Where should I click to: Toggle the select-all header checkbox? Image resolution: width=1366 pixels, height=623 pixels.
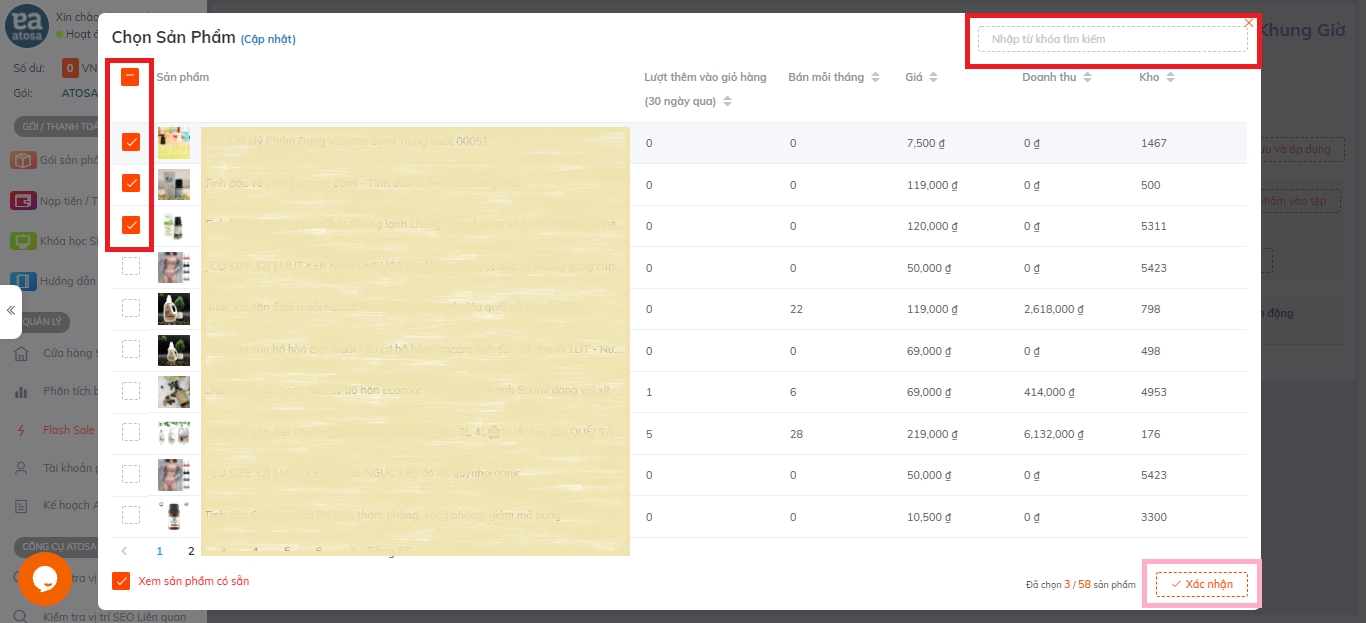click(131, 77)
